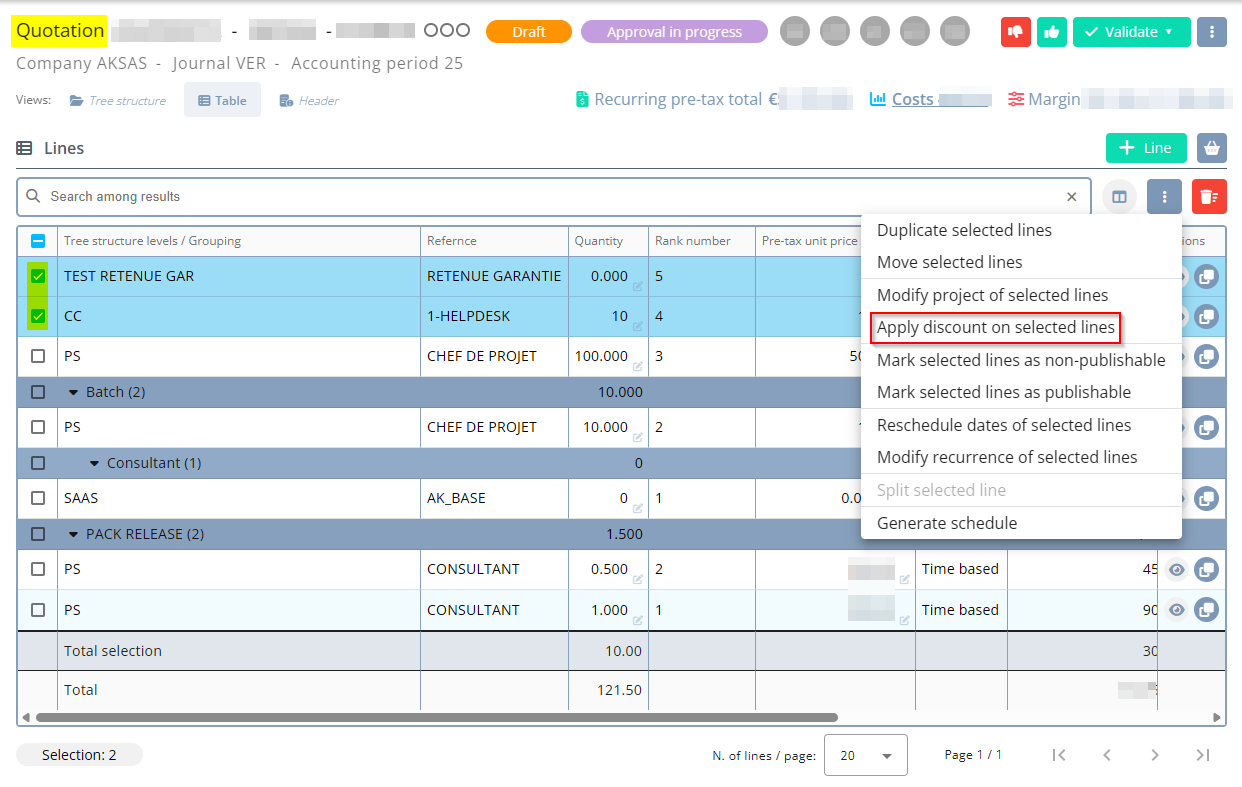This screenshot has height=787, width=1242.
Task: Open the lines per page dropdown
Action: [x=865, y=755]
